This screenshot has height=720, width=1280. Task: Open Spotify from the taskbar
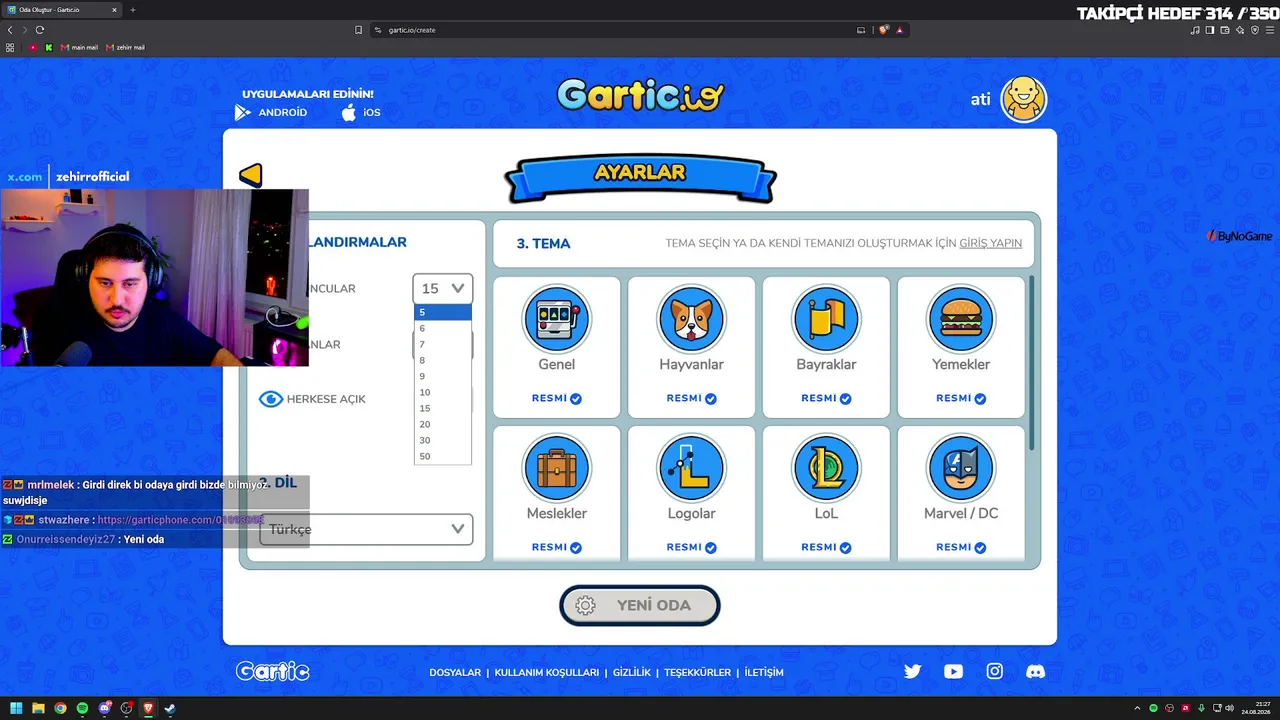[82, 708]
